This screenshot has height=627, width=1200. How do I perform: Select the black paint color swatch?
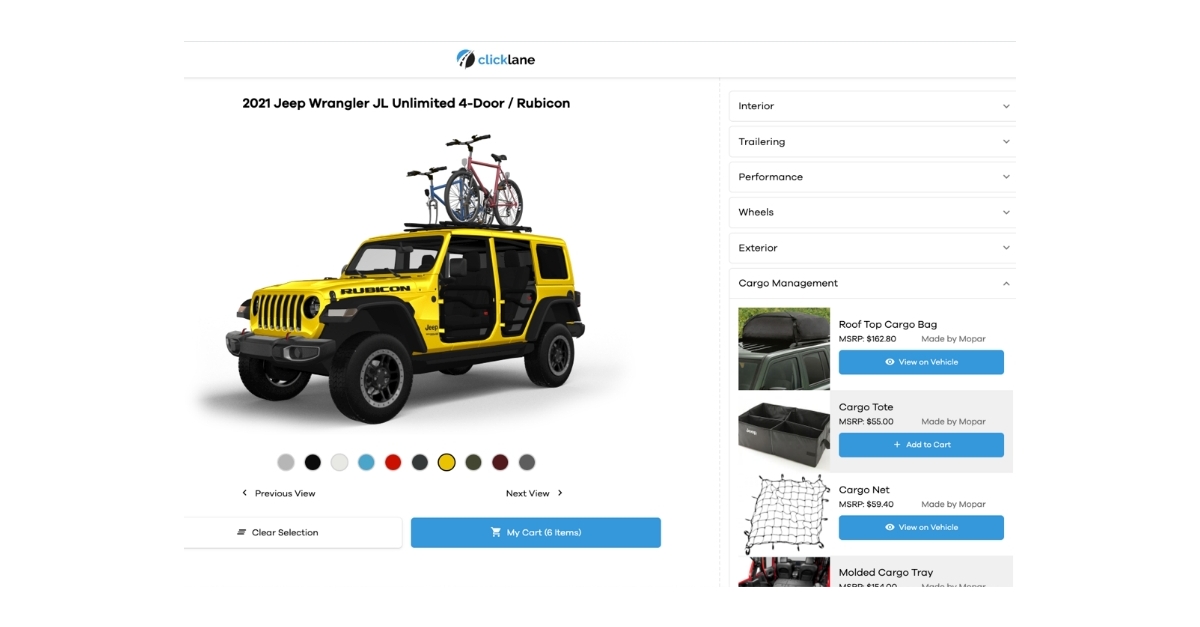tap(313, 462)
